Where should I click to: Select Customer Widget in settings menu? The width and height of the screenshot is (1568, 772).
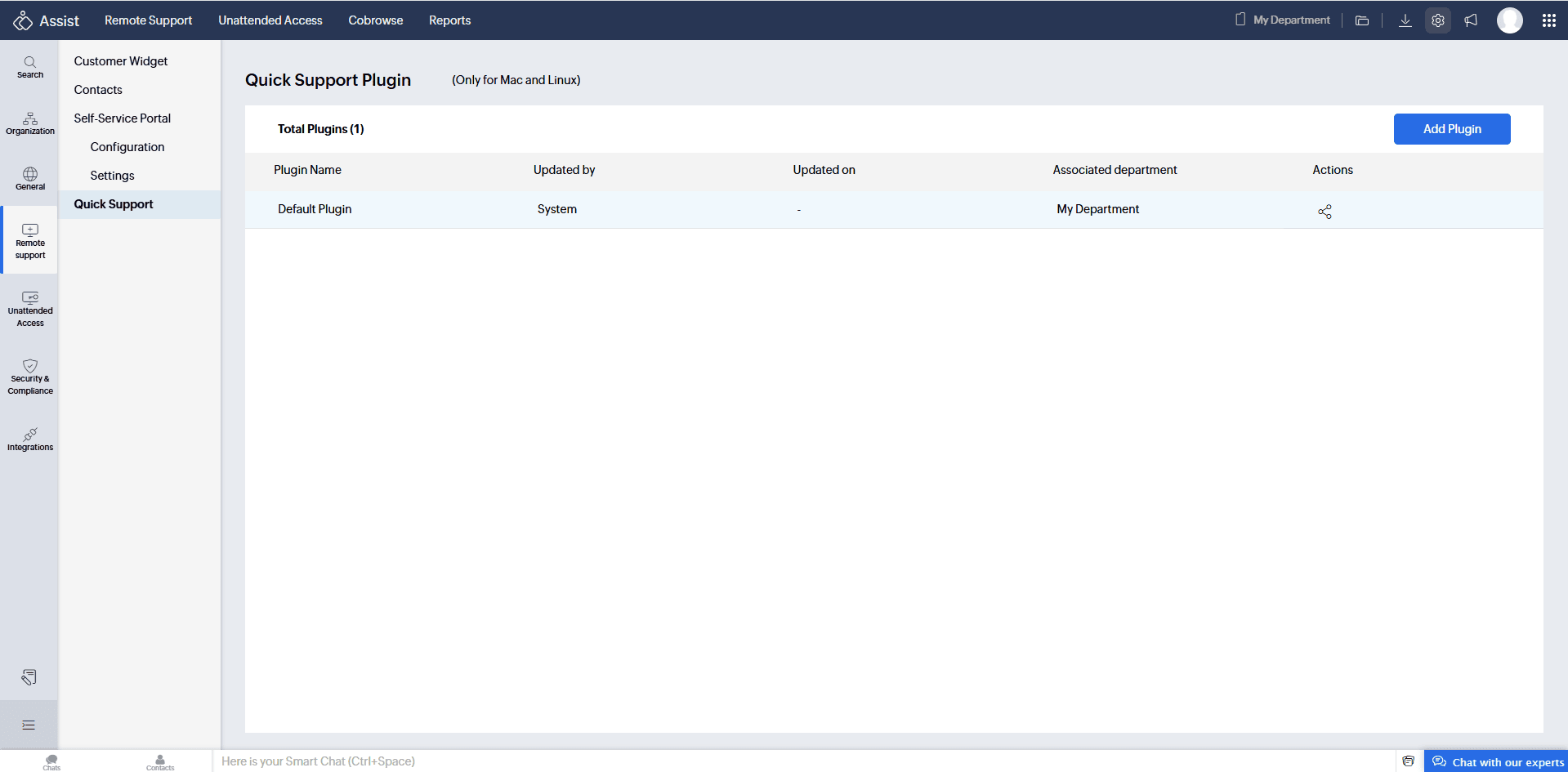(x=120, y=61)
